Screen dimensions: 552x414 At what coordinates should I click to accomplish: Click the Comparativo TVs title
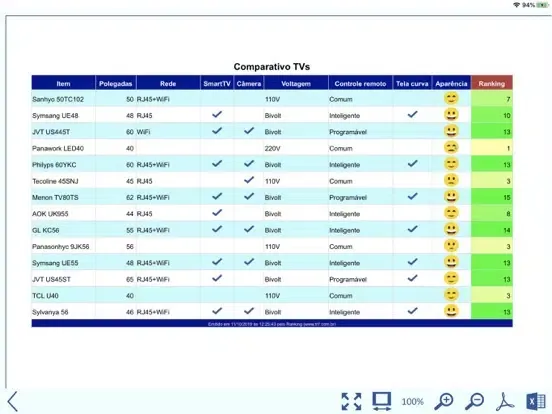click(x=271, y=67)
